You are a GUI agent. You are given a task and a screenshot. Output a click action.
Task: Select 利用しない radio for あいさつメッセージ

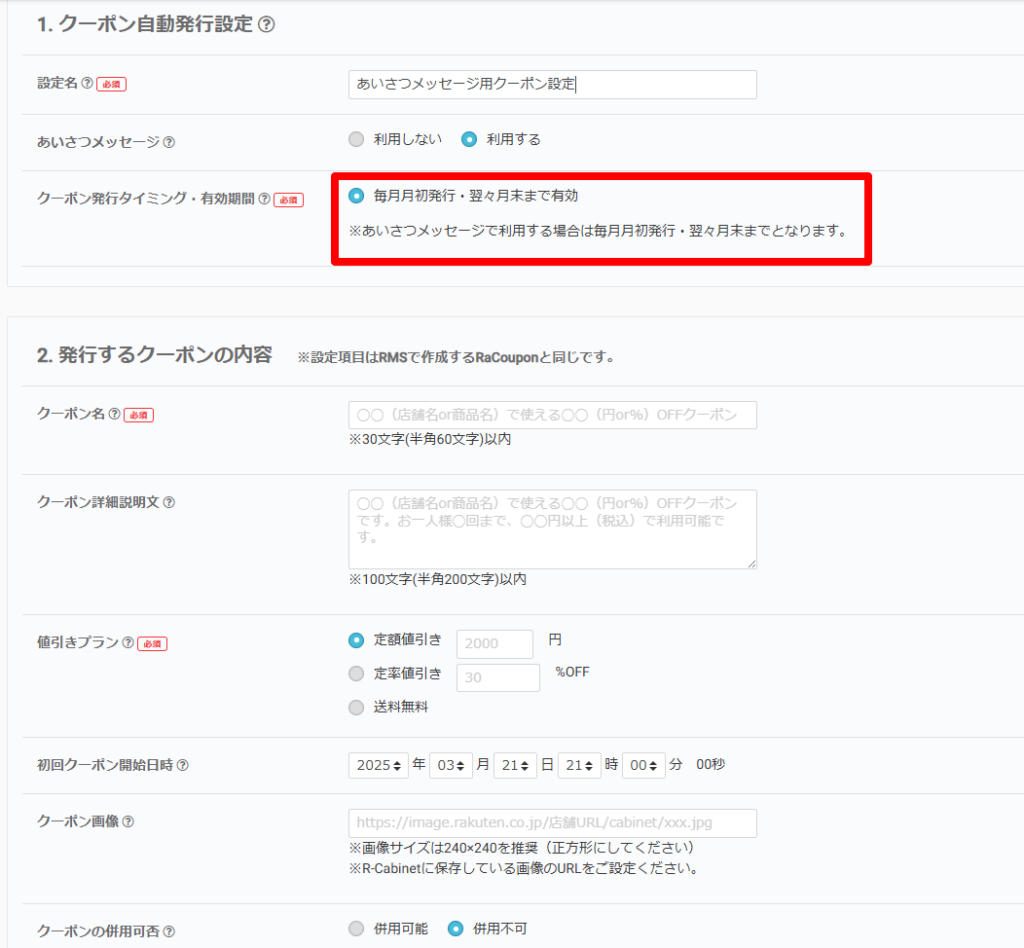coord(356,139)
